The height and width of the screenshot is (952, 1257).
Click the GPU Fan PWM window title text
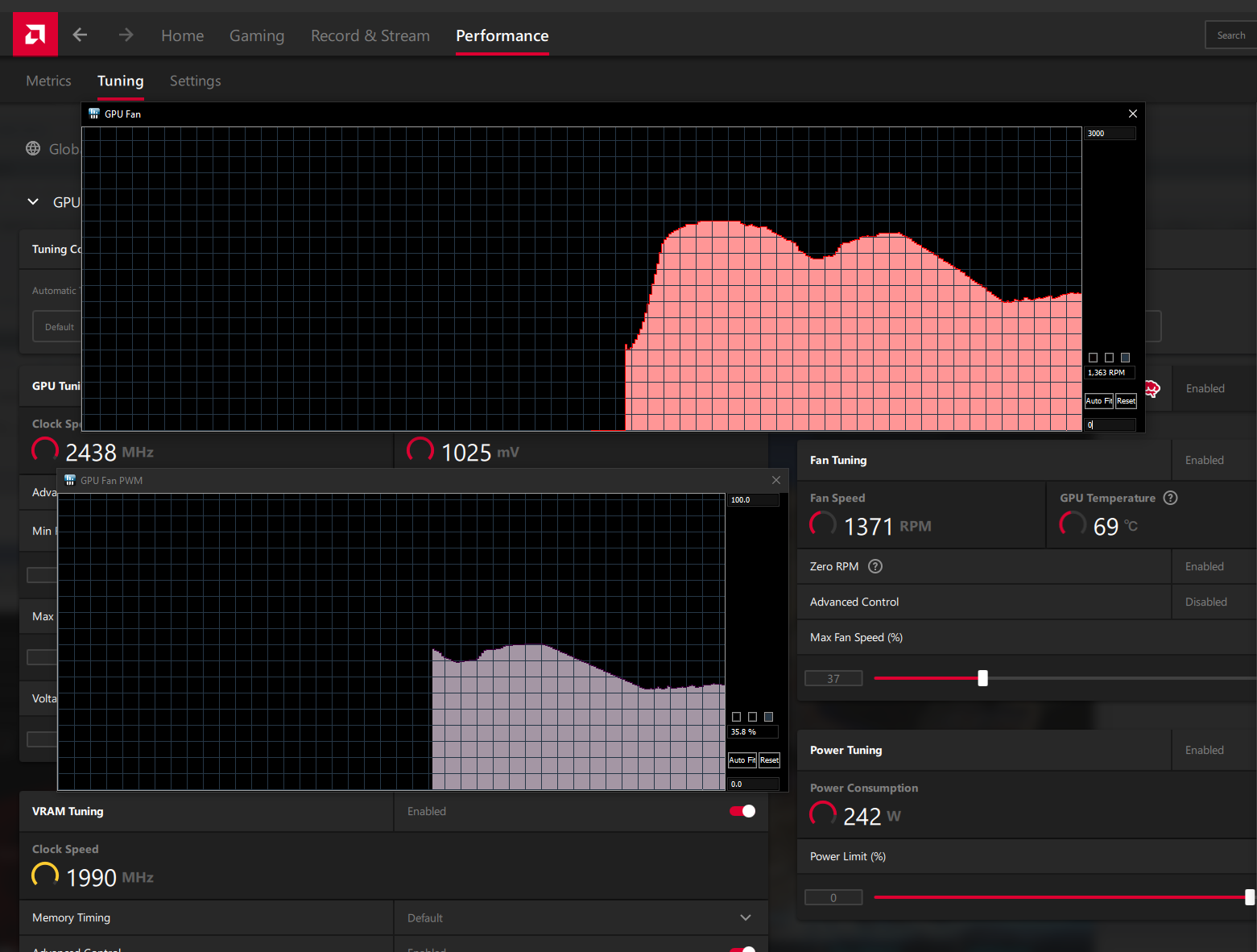(111, 480)
